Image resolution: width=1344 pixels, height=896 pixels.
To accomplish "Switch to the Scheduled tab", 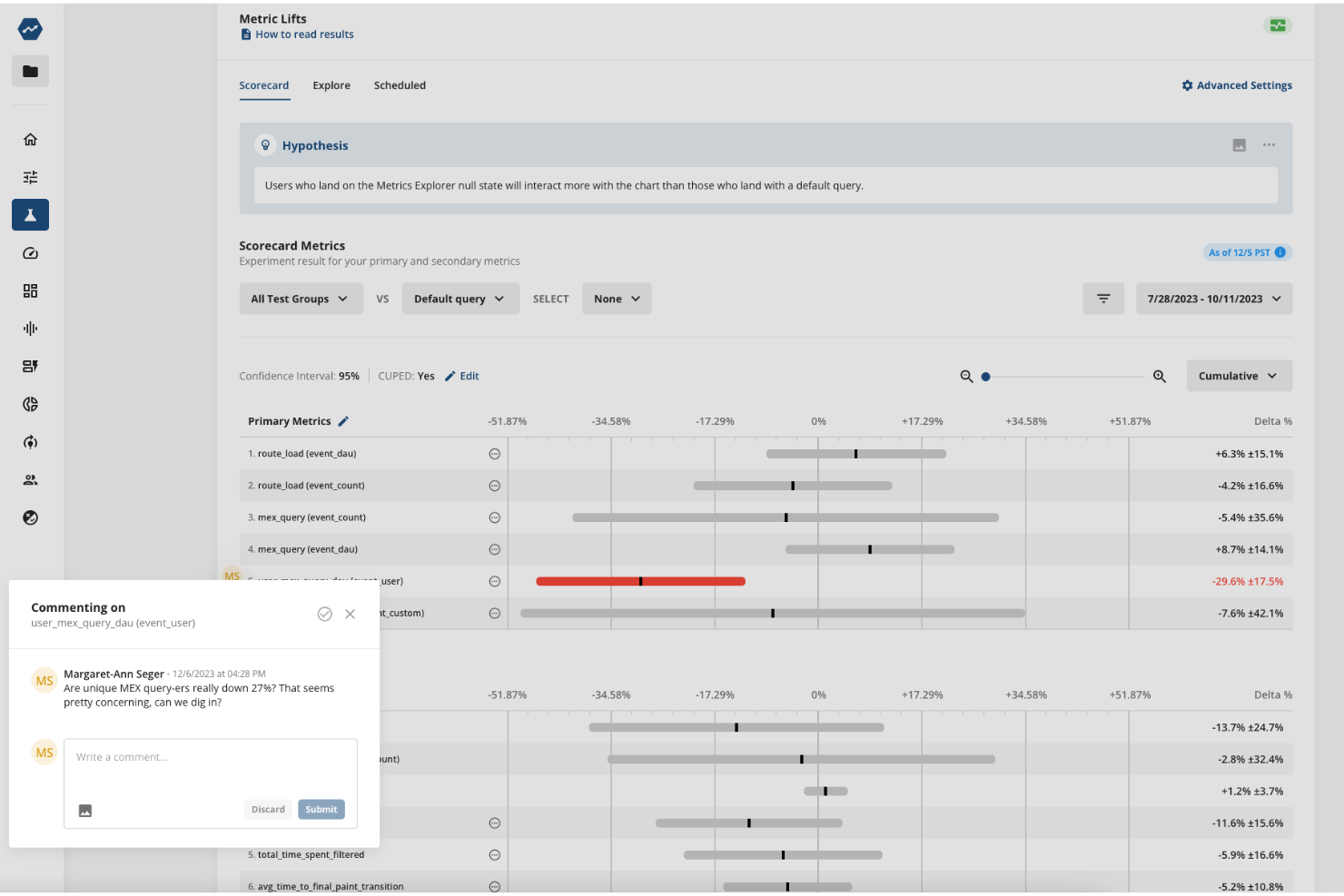I will coord(400,85).
